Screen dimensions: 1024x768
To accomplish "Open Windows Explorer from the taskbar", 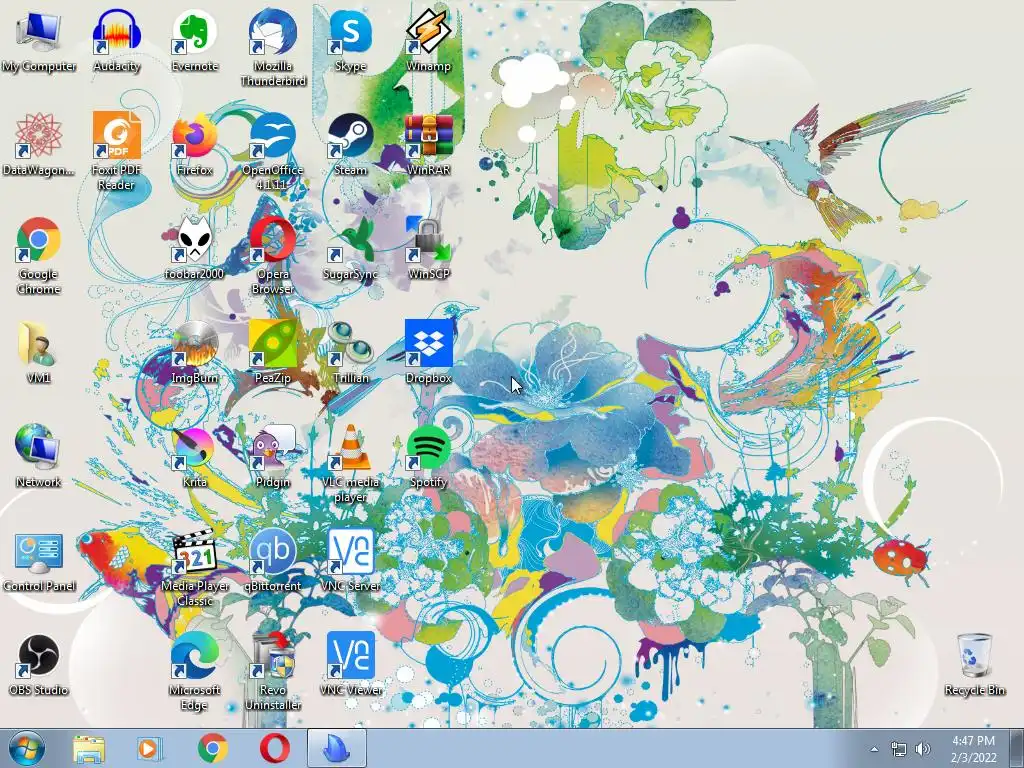I will (x=89, y=748).
